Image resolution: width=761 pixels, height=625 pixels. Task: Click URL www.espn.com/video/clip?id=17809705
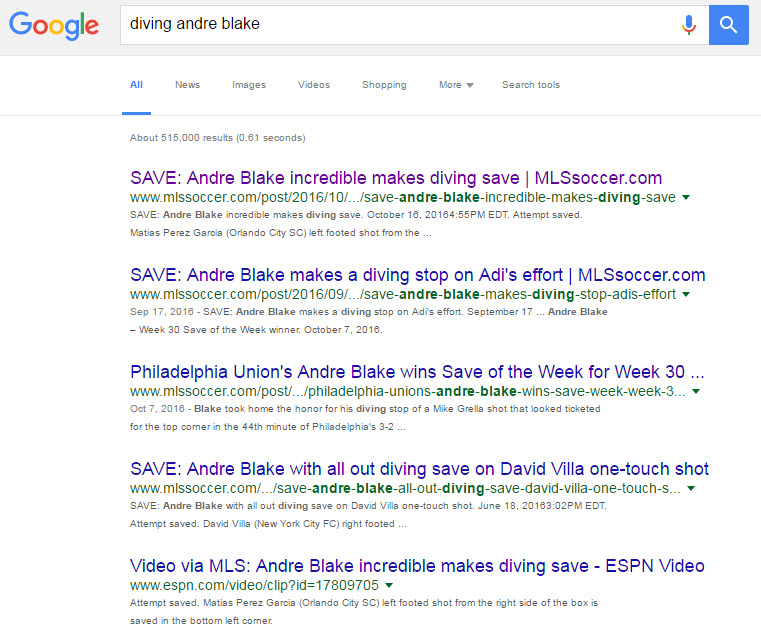pyautogui.click(x=254, y=586)
